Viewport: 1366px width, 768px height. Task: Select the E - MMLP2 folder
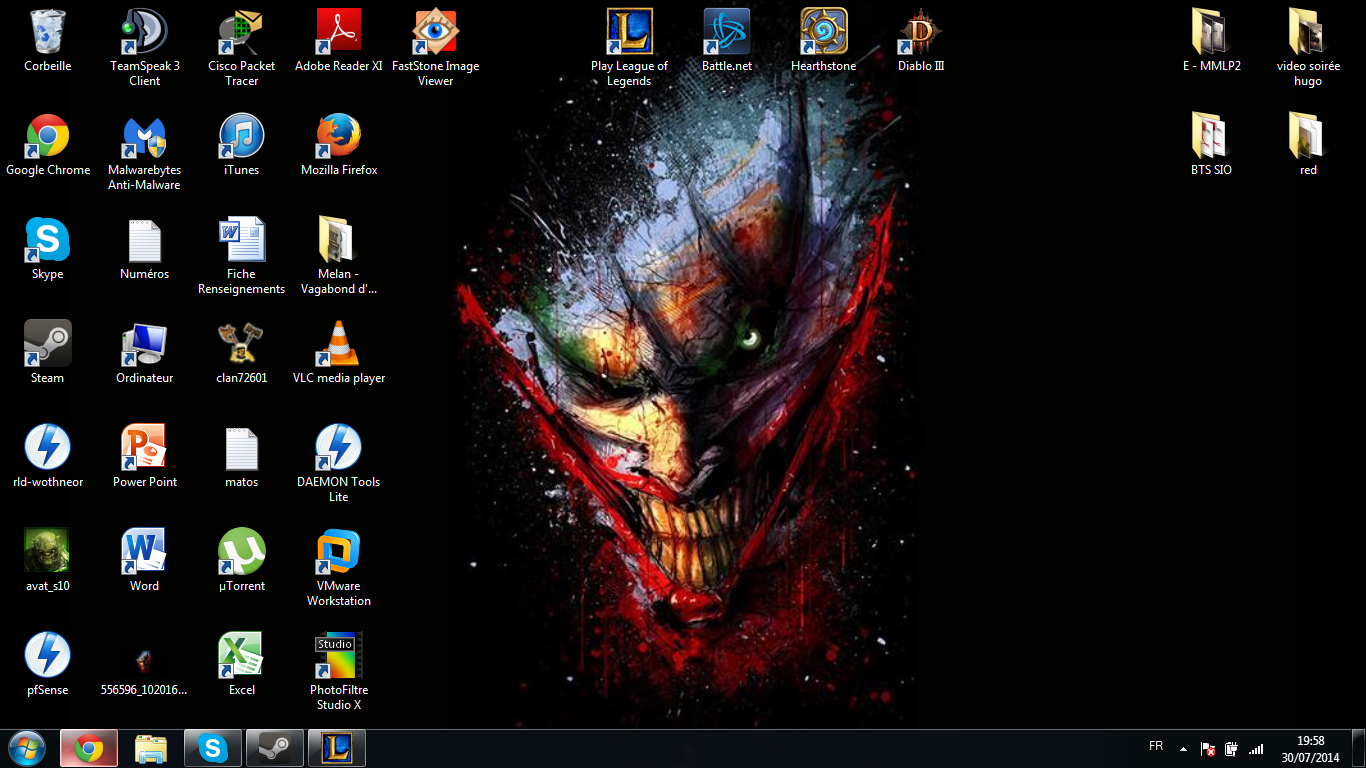pos(1211,32)
